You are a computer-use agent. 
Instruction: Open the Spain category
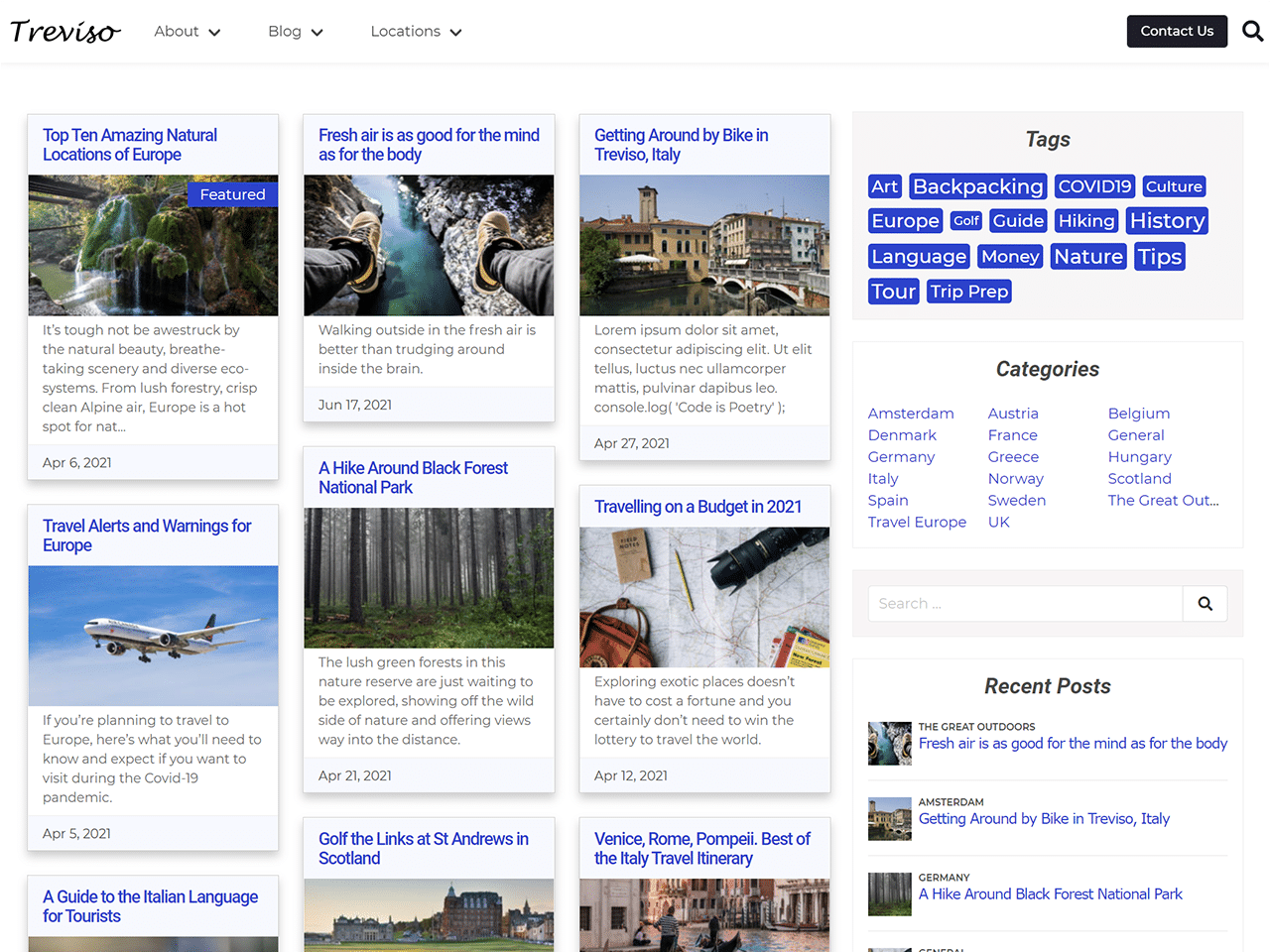[888, 501]
